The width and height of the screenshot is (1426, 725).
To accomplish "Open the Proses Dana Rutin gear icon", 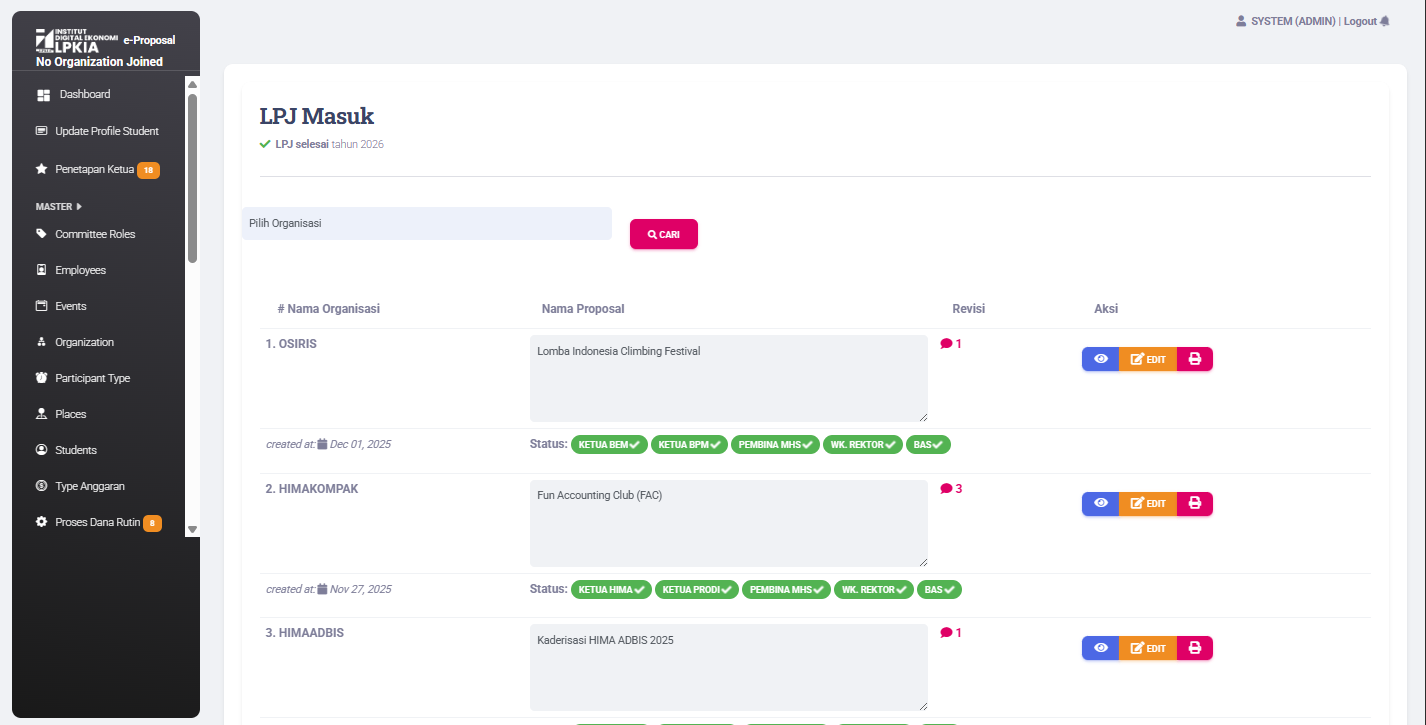I will [41, 522].
